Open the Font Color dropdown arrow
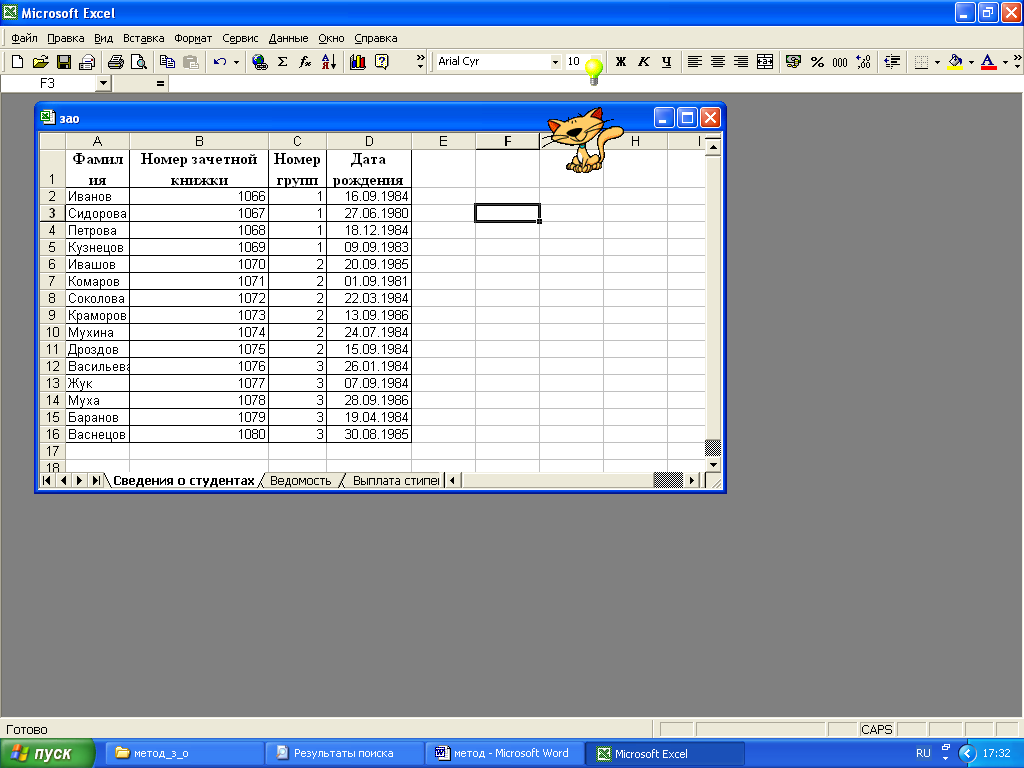1024x768 pixels. click(1005, 61)
